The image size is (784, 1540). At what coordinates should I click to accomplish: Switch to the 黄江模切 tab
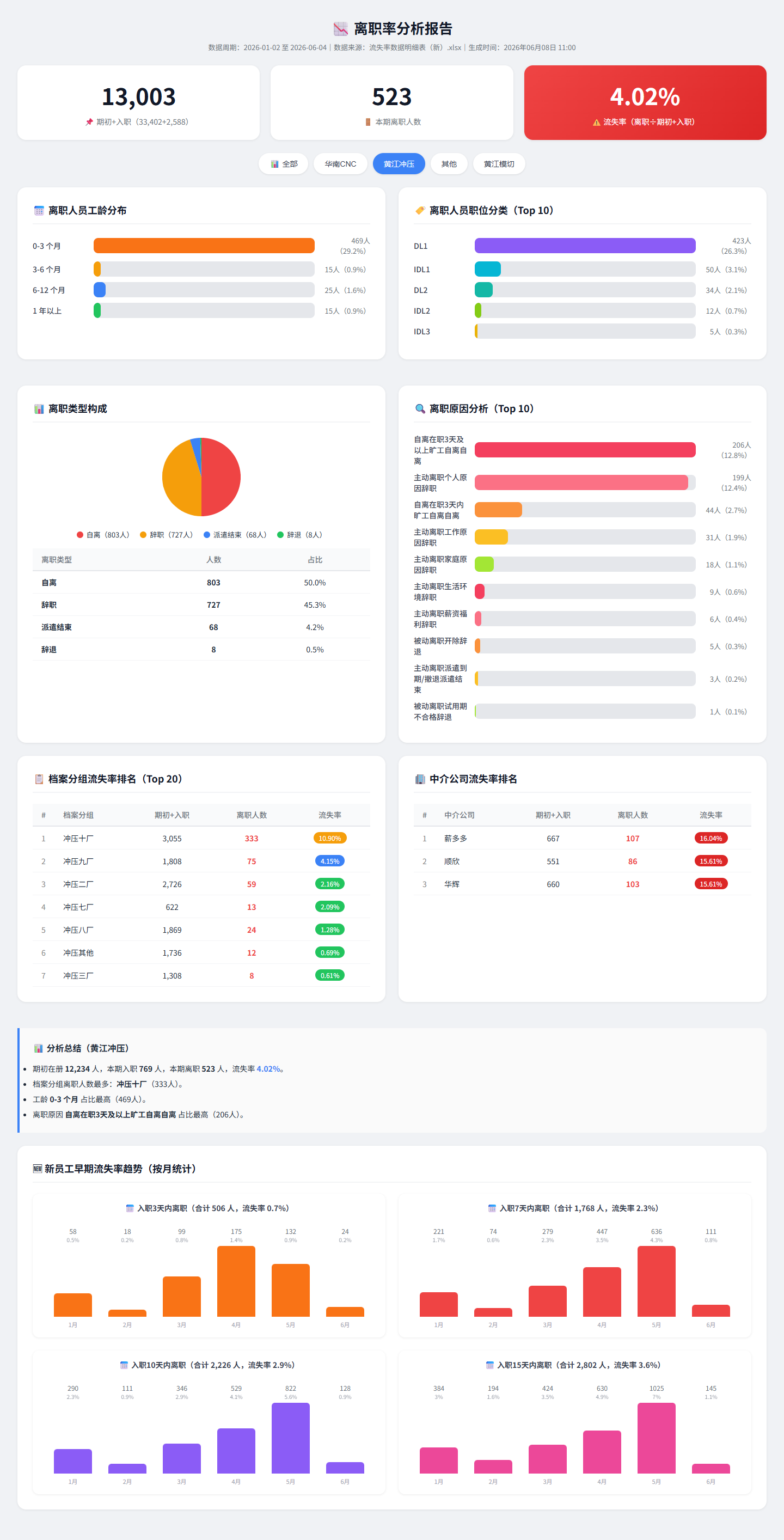coord(499,164)
